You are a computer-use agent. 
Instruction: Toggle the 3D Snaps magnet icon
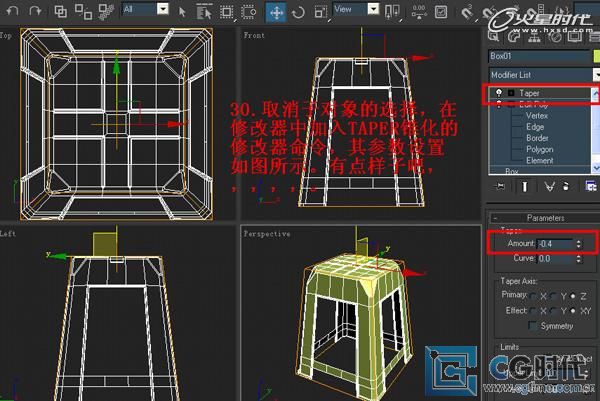[x=466, y=13]
